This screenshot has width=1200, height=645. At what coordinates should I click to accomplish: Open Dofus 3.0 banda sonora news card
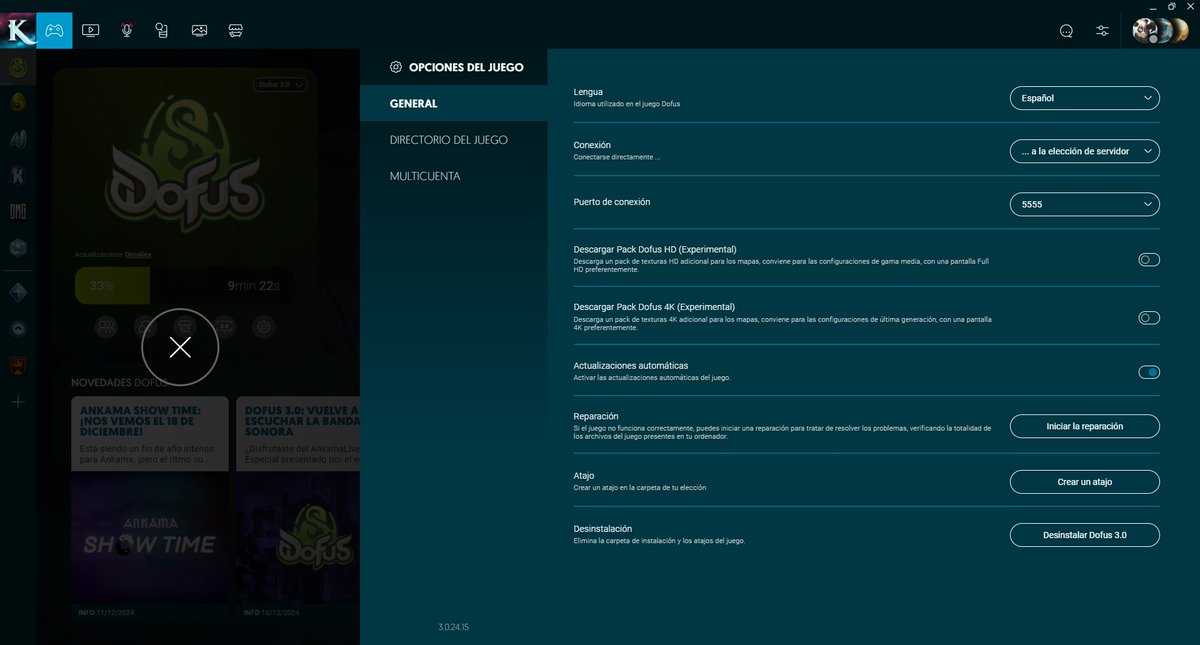[297, 509]
